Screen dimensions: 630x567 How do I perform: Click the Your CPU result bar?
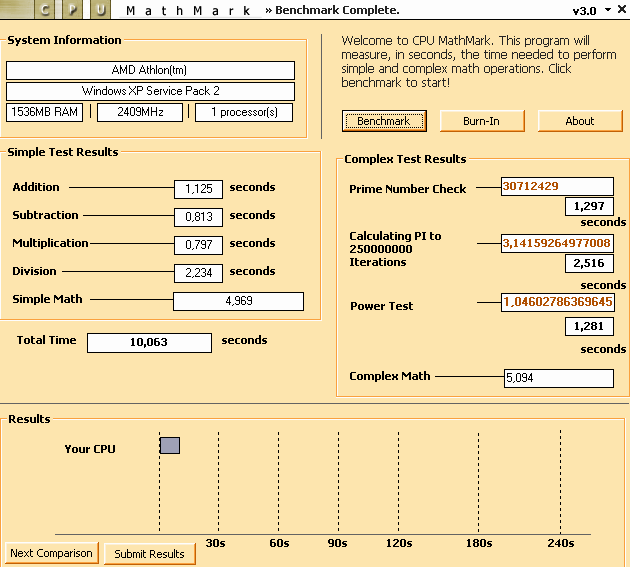170,445
